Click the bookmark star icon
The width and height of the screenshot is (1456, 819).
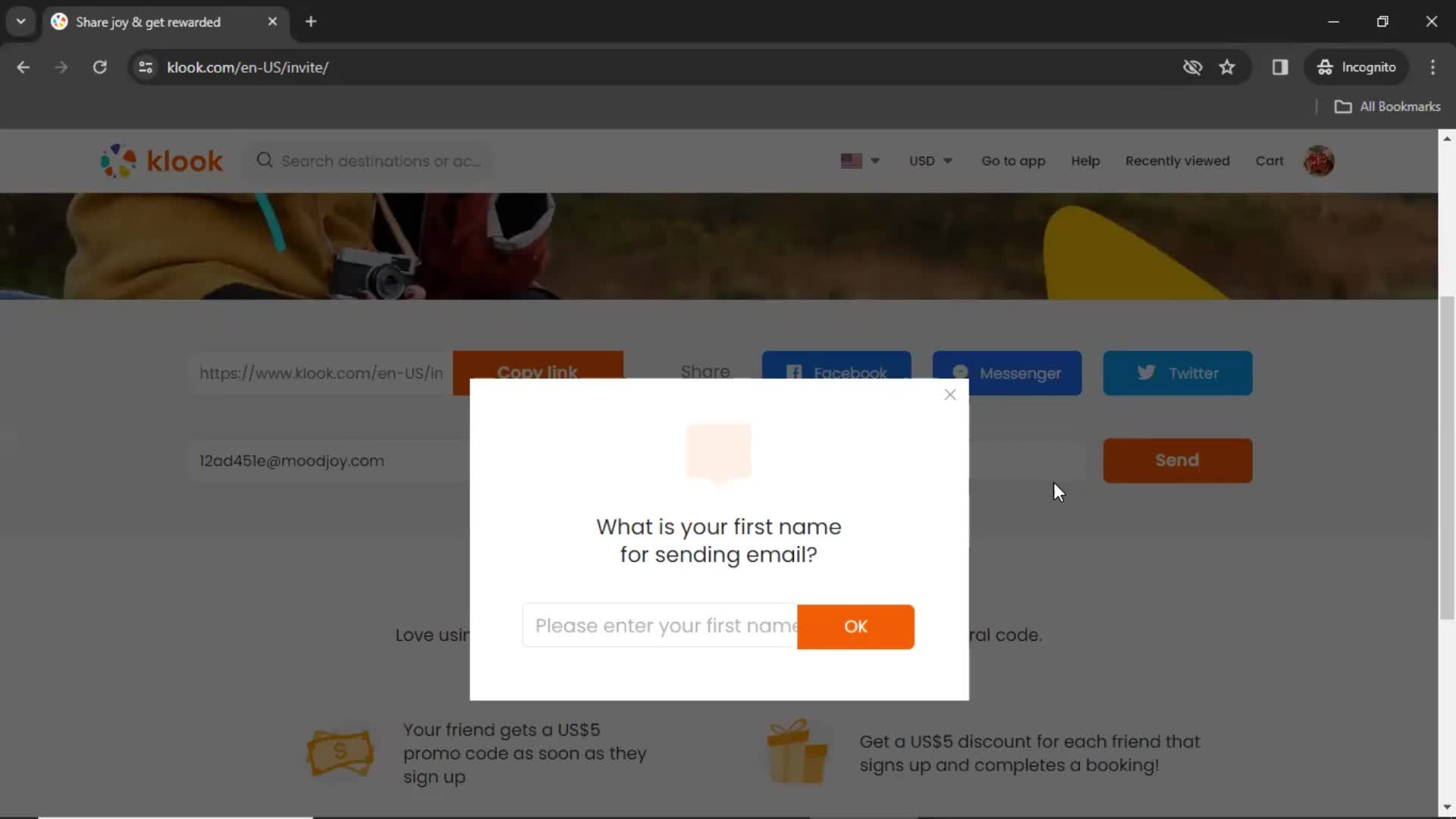click(1229, 67)
